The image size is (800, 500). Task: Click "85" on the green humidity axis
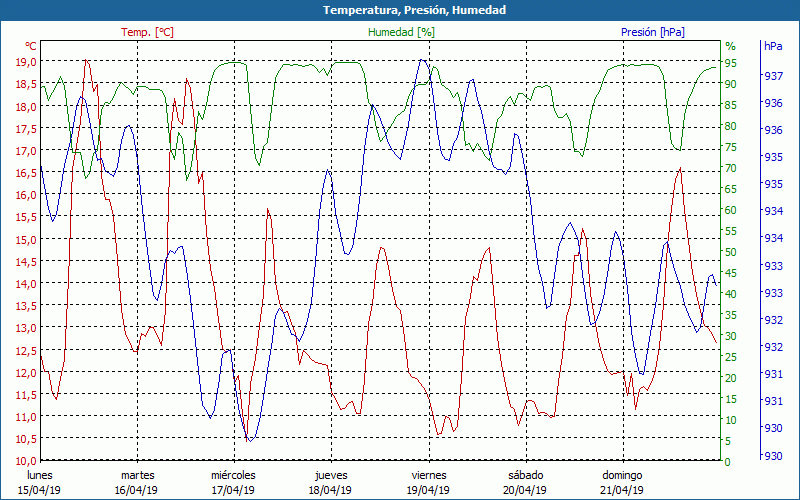tap(731, 105)
